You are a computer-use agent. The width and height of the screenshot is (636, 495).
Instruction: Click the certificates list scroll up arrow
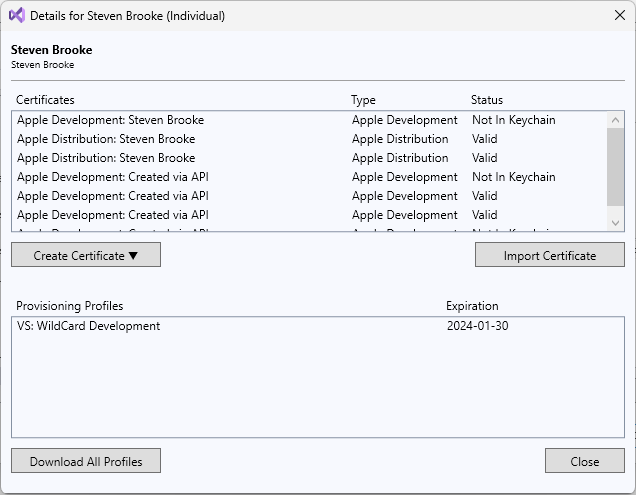615,120
